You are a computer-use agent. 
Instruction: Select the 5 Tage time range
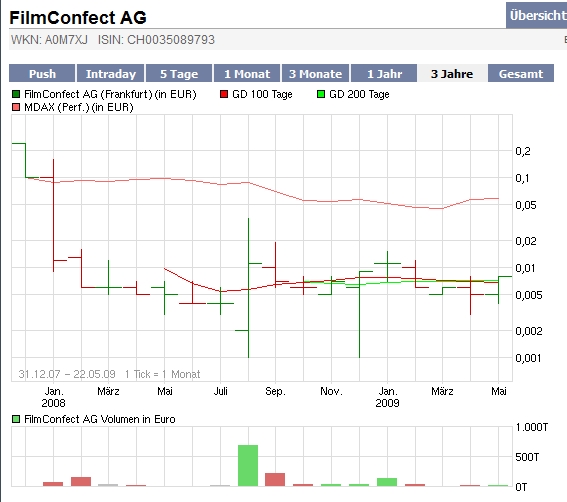coord(179,73)
